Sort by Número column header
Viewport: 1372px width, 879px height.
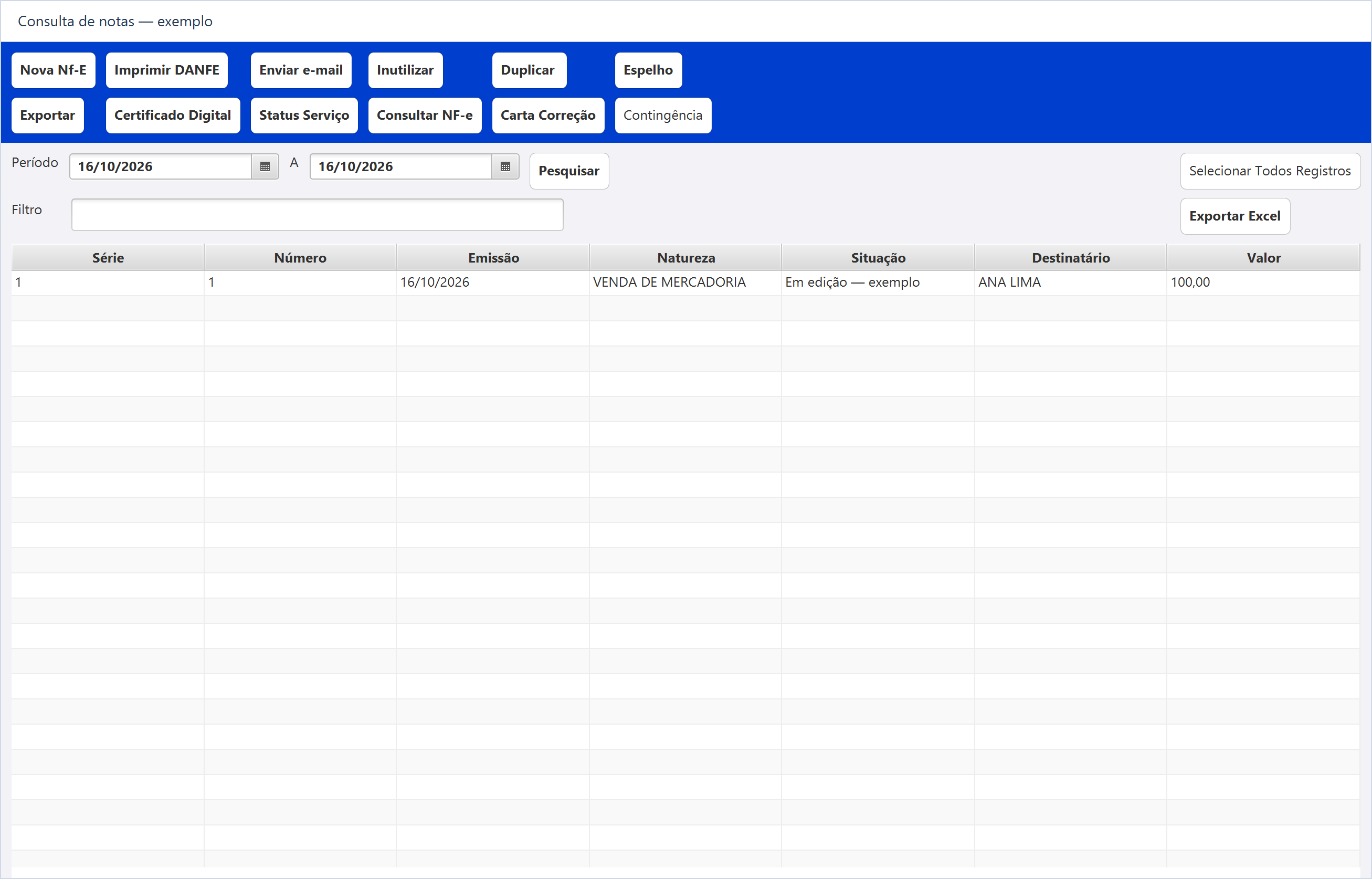[300, 257]
